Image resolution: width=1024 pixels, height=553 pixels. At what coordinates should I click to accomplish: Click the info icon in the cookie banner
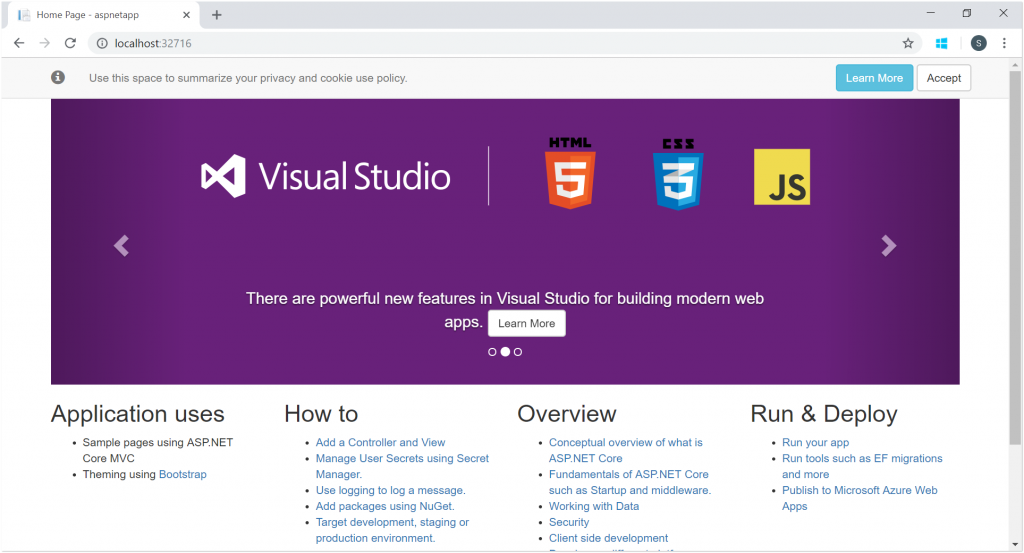click(58, 77)
